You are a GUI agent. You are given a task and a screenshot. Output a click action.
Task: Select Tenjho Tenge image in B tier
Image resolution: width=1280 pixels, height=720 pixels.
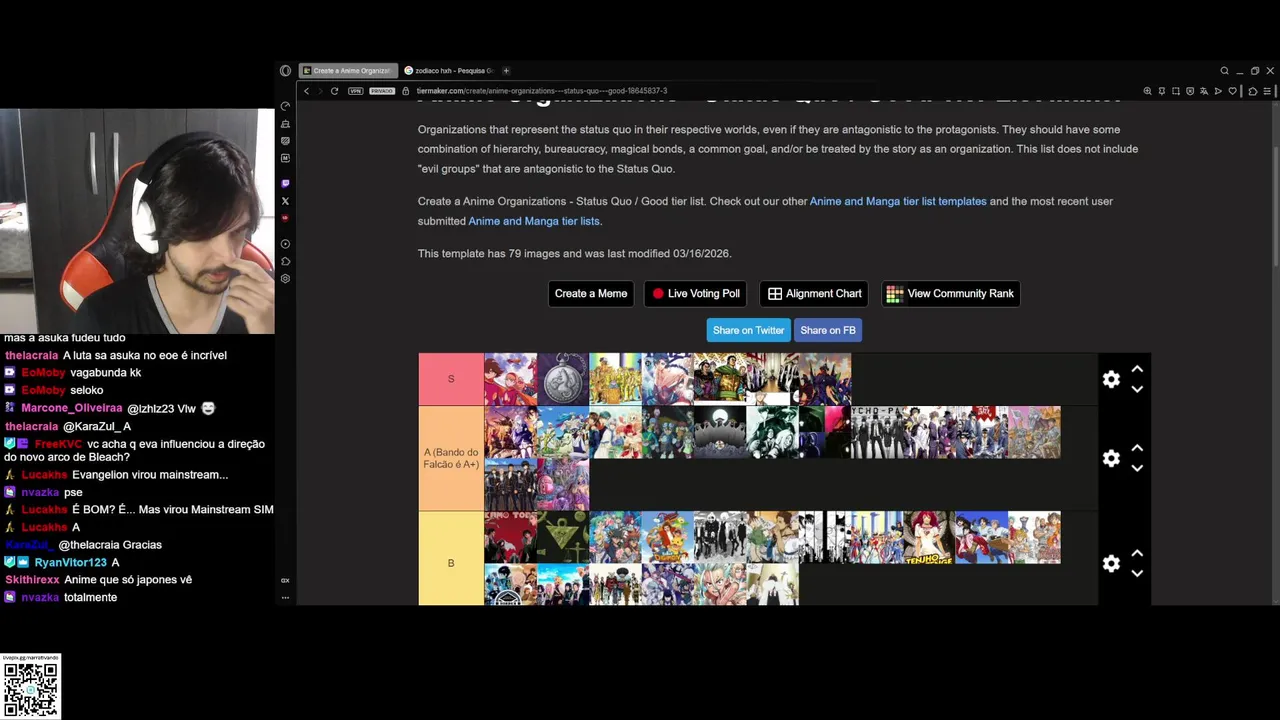tap(929, 537)
